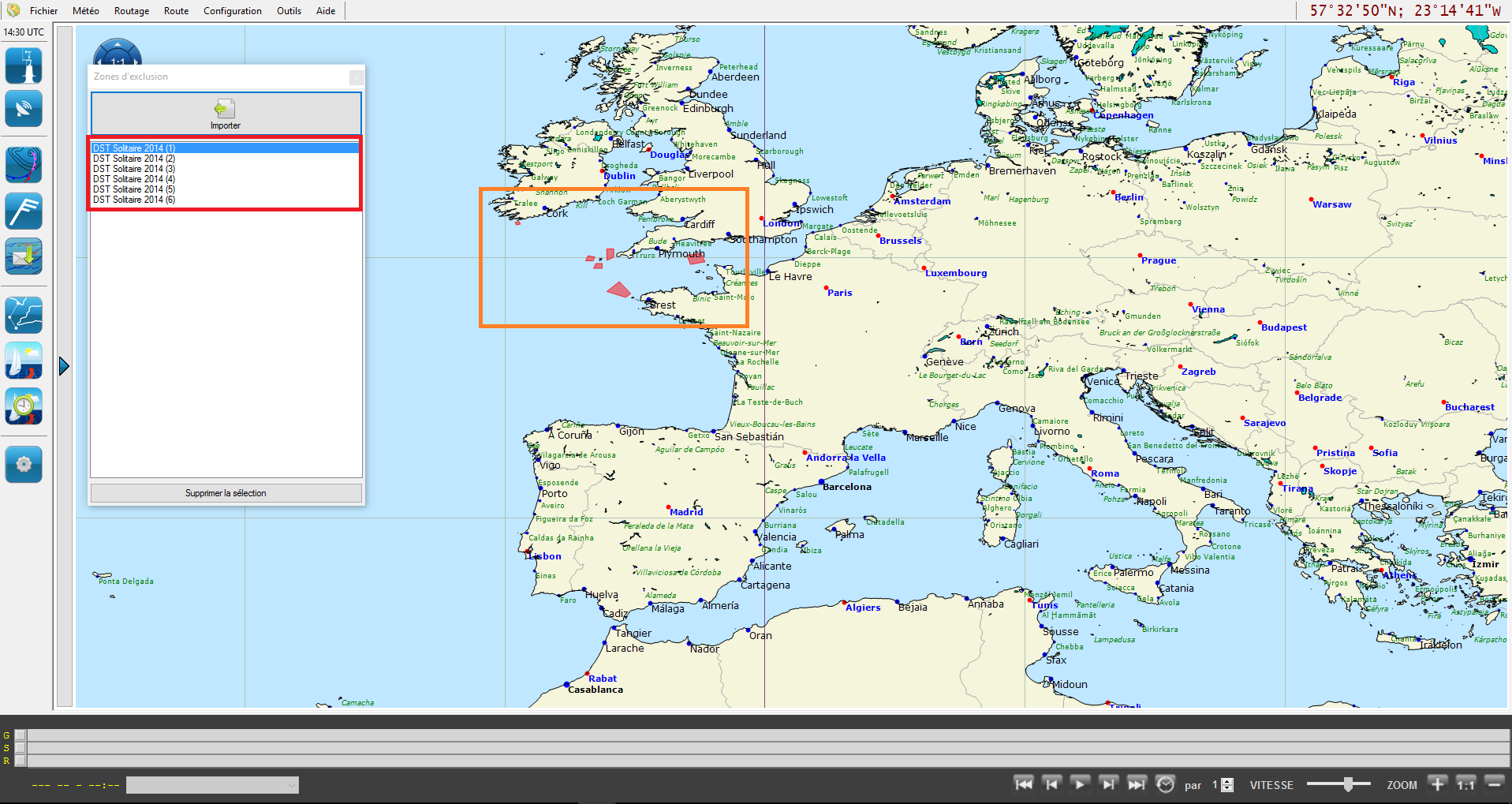The height and width of the screenshot is (804, 1512).
Task: Open the Météo menu
Action: pos(85,11)
